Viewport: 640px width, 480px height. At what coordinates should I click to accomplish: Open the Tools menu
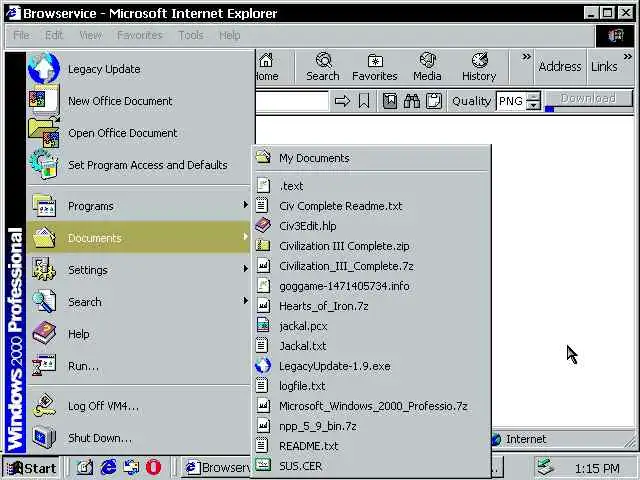(191, 35)
